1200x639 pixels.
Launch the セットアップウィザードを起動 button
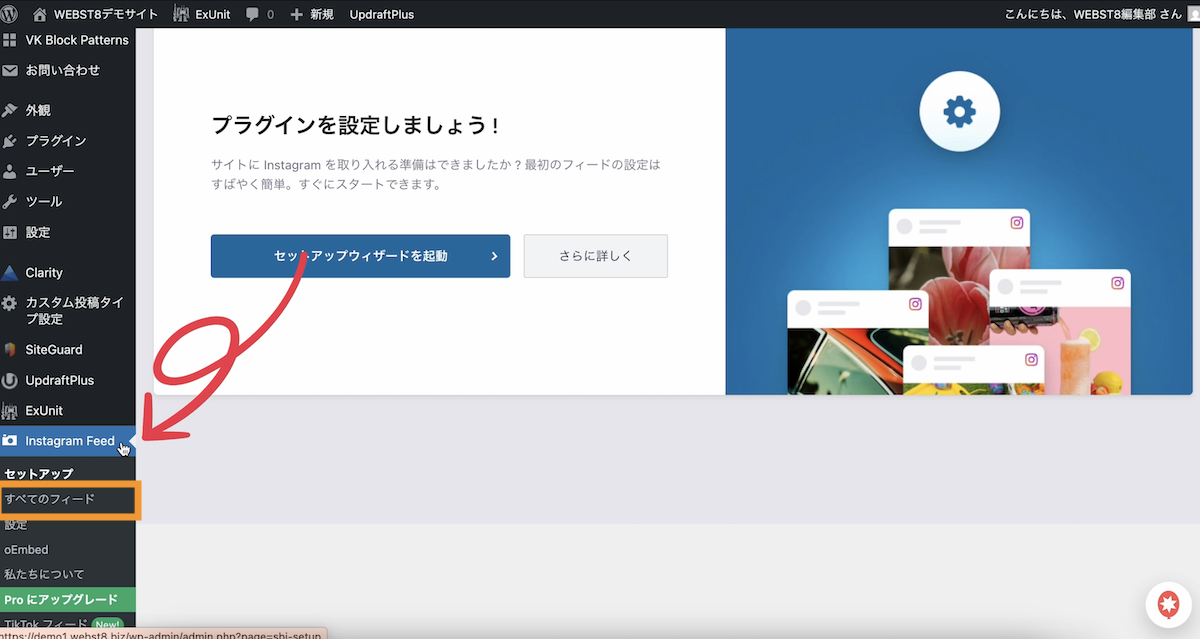click(360, 256)
